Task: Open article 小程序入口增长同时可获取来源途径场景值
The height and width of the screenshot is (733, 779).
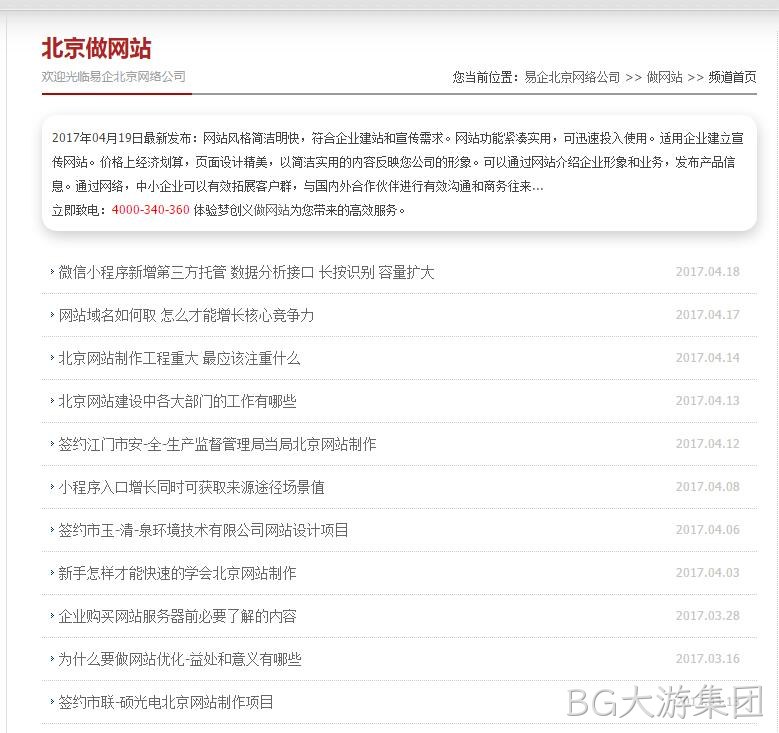Action: click(191, 487)
